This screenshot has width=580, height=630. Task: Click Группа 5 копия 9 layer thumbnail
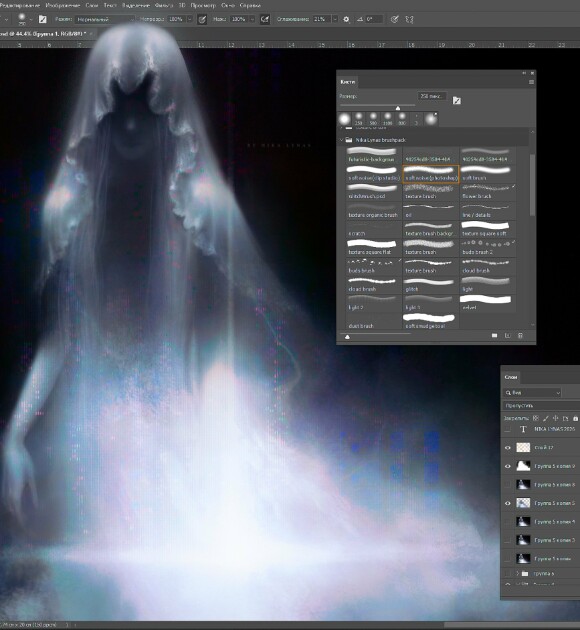coord(523,466)
